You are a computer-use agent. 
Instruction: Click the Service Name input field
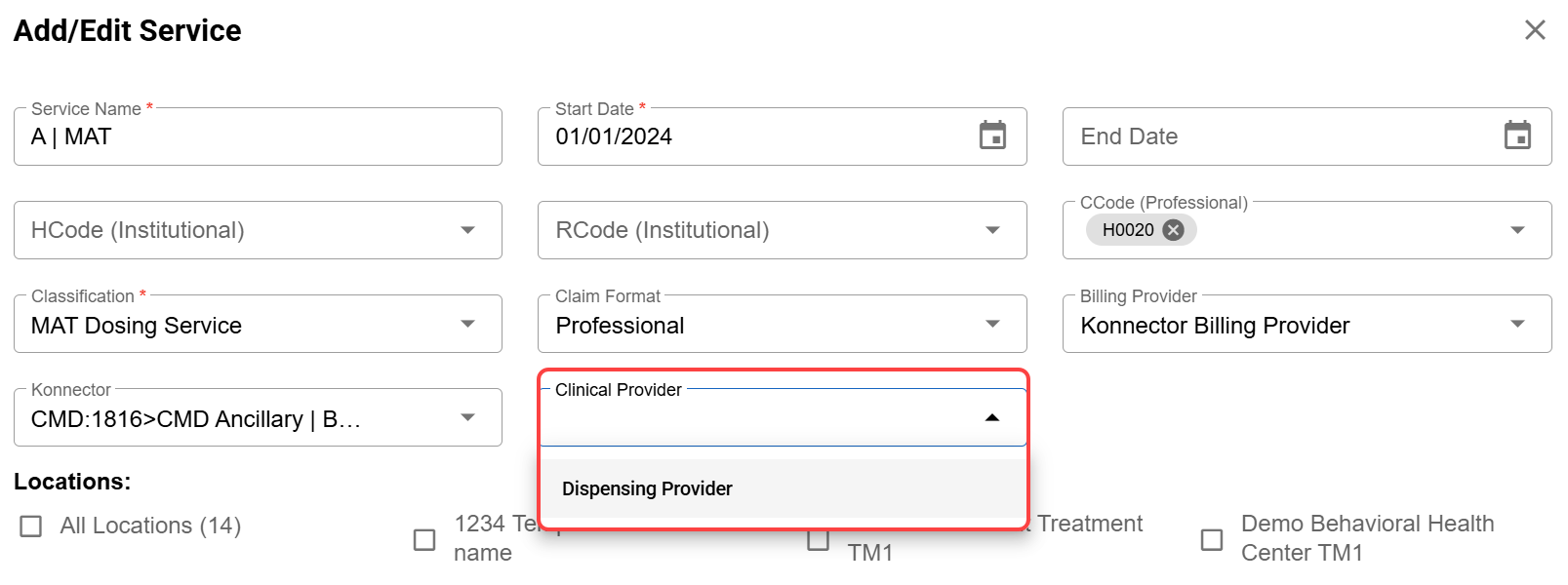click(x=258, y=136)
